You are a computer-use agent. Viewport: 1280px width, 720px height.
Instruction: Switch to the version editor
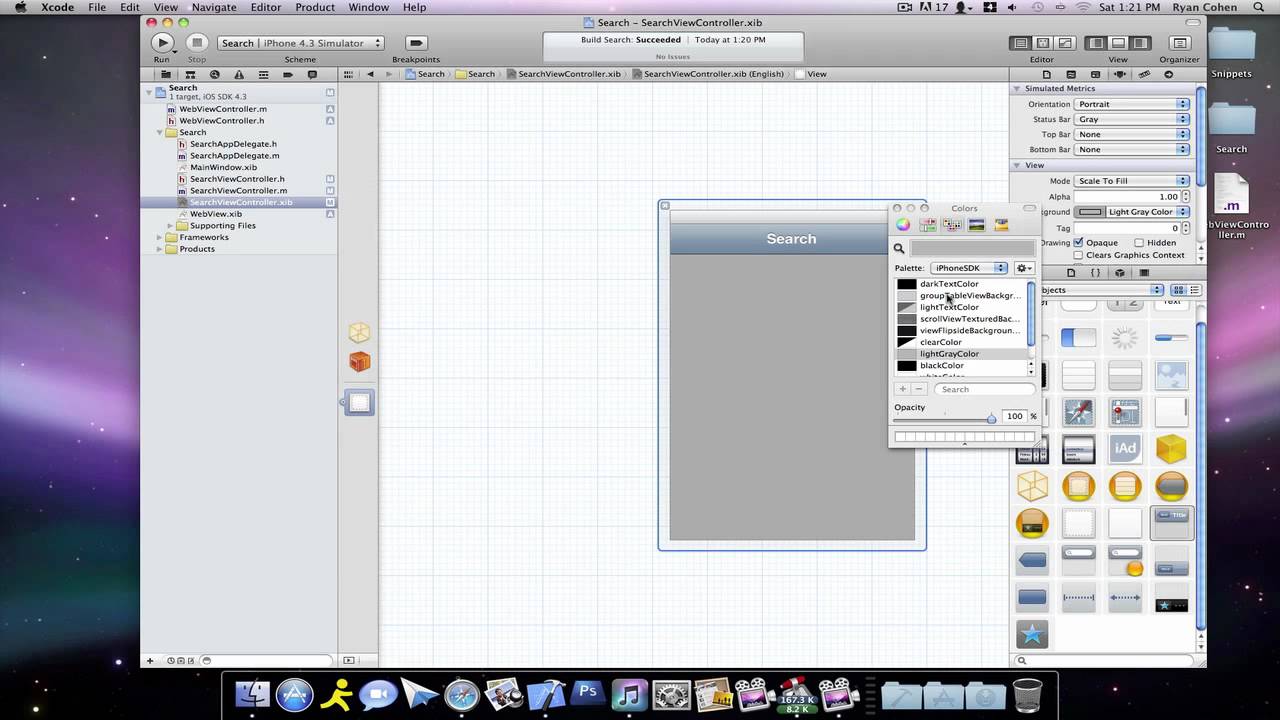tap(1064, 43)
